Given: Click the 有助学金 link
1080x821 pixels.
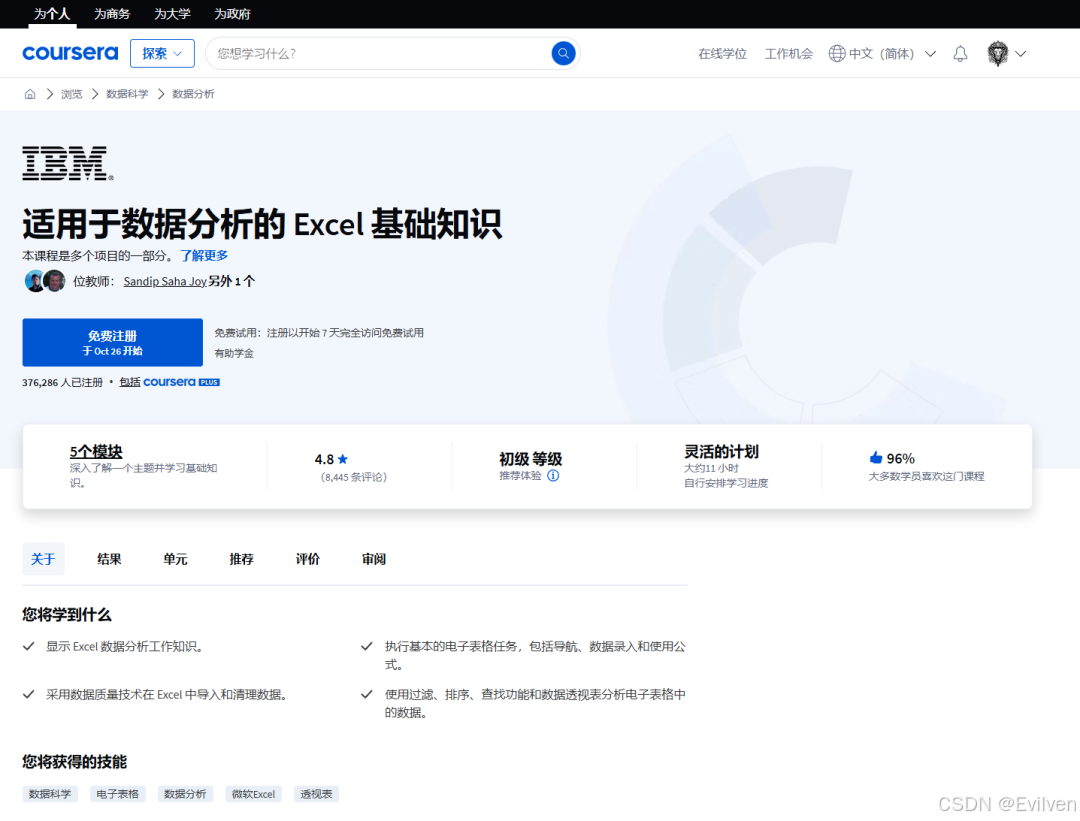Looking at the screenshot, I should pos(233,353).
